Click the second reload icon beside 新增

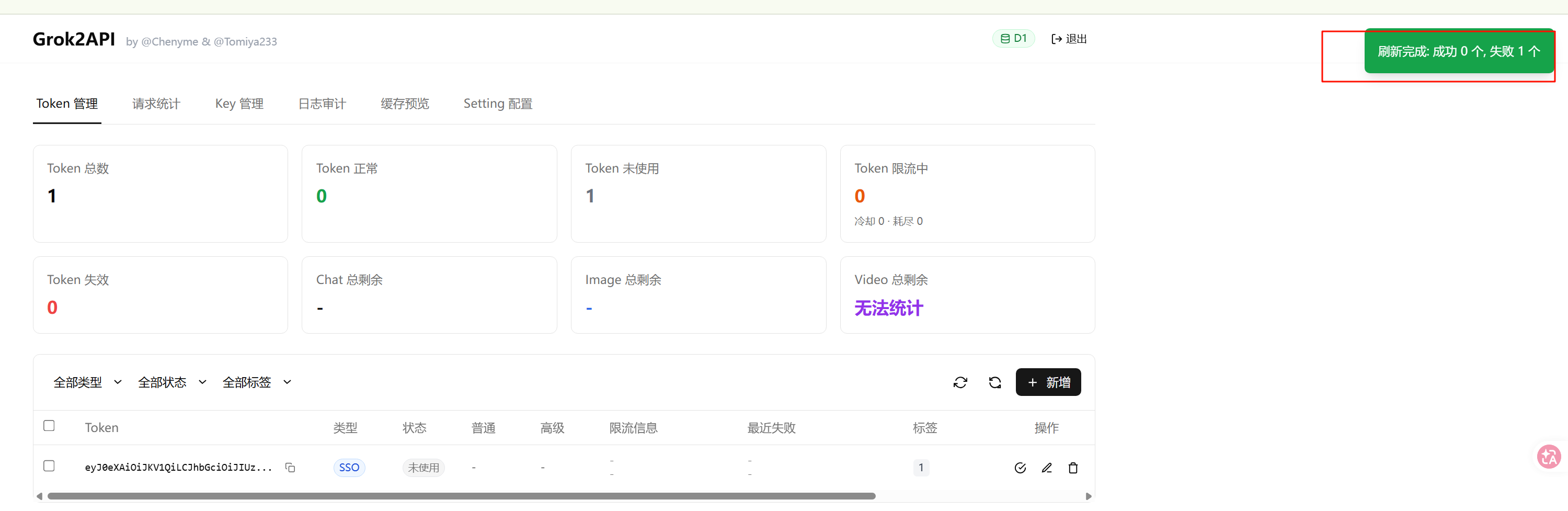pyautogui.click(x=994, y=382)
